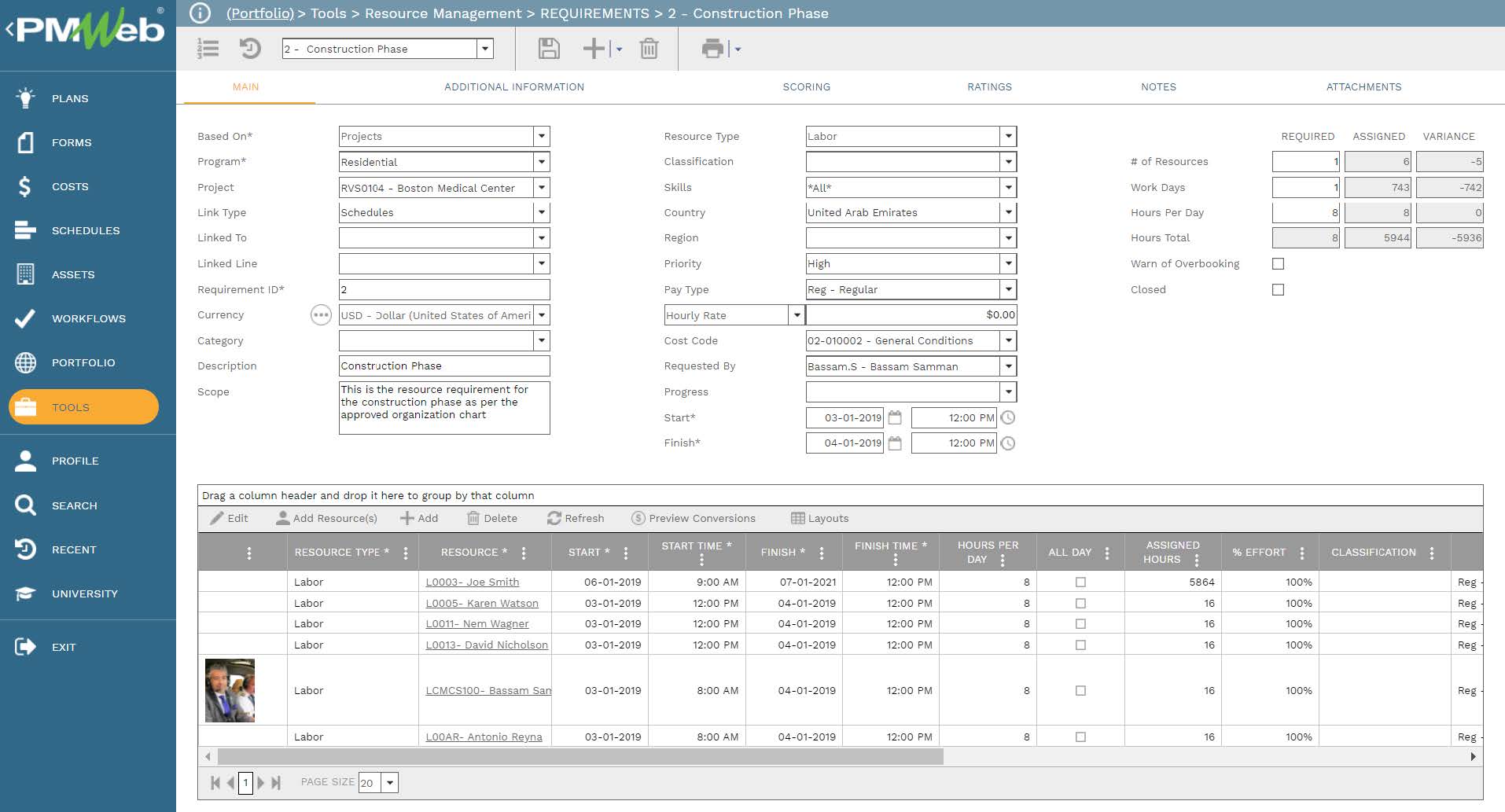Go to the next grid page arrow
This screenshot has height=812, width=1505.
(x=261, y=783)
